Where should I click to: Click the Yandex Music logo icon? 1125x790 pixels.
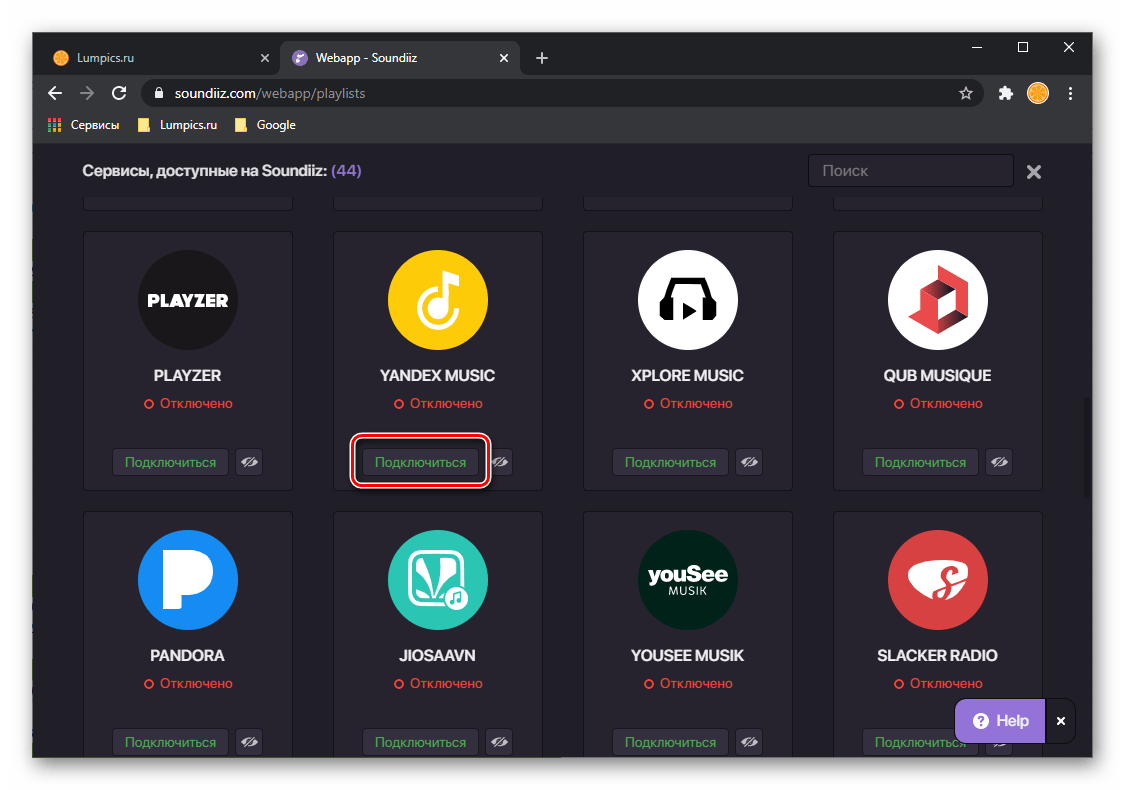437,300
